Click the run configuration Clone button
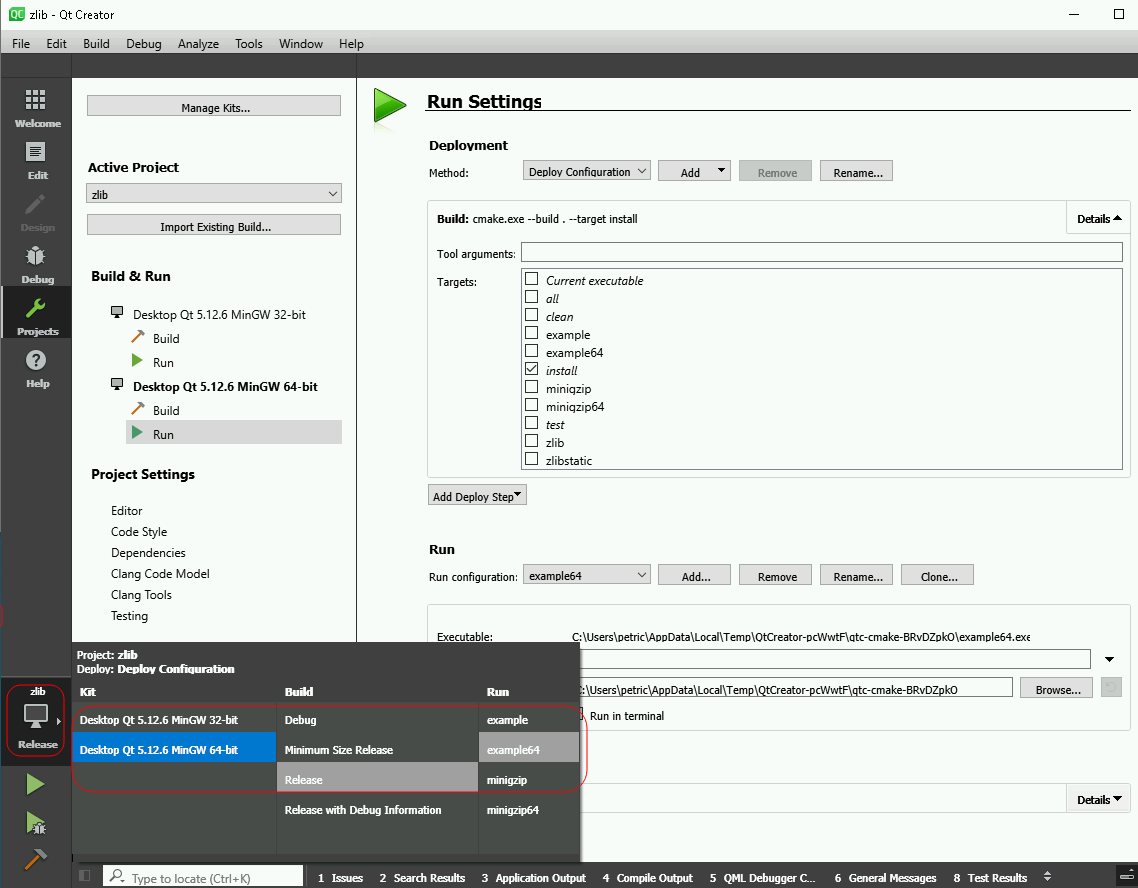 (937, 576)
